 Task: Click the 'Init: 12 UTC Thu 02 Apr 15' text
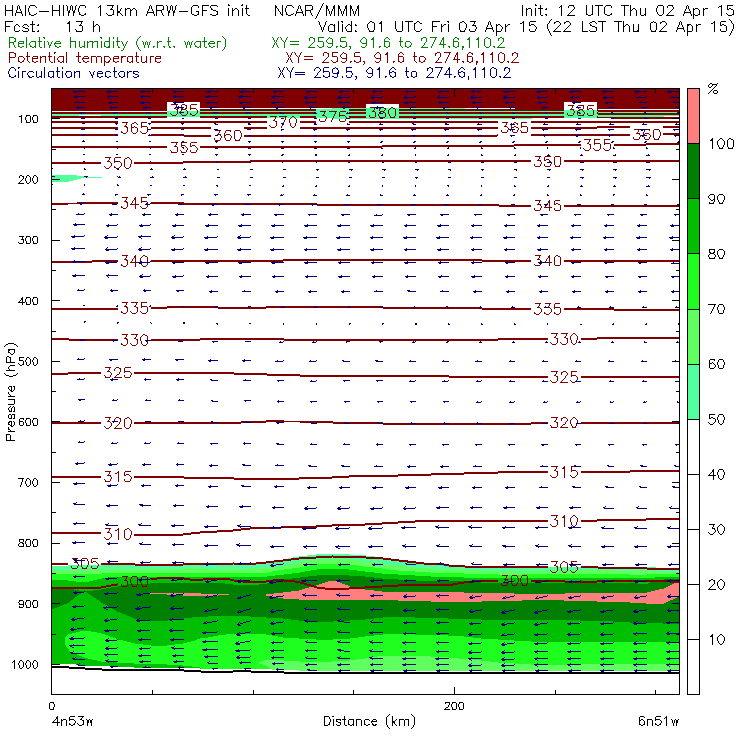pos(628,11)
